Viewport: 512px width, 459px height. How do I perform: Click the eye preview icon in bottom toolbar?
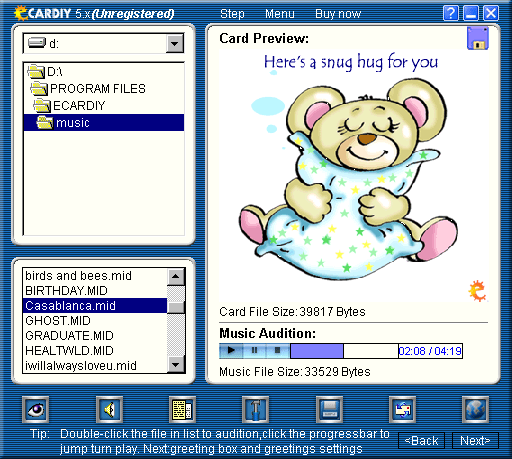(35, 409)
